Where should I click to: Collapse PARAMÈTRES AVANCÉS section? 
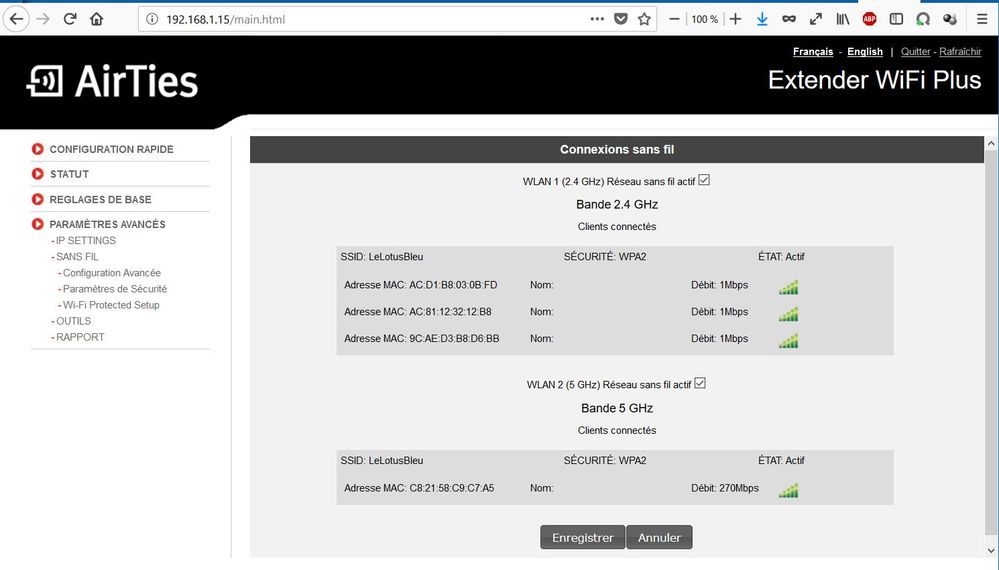pos(108,224)
